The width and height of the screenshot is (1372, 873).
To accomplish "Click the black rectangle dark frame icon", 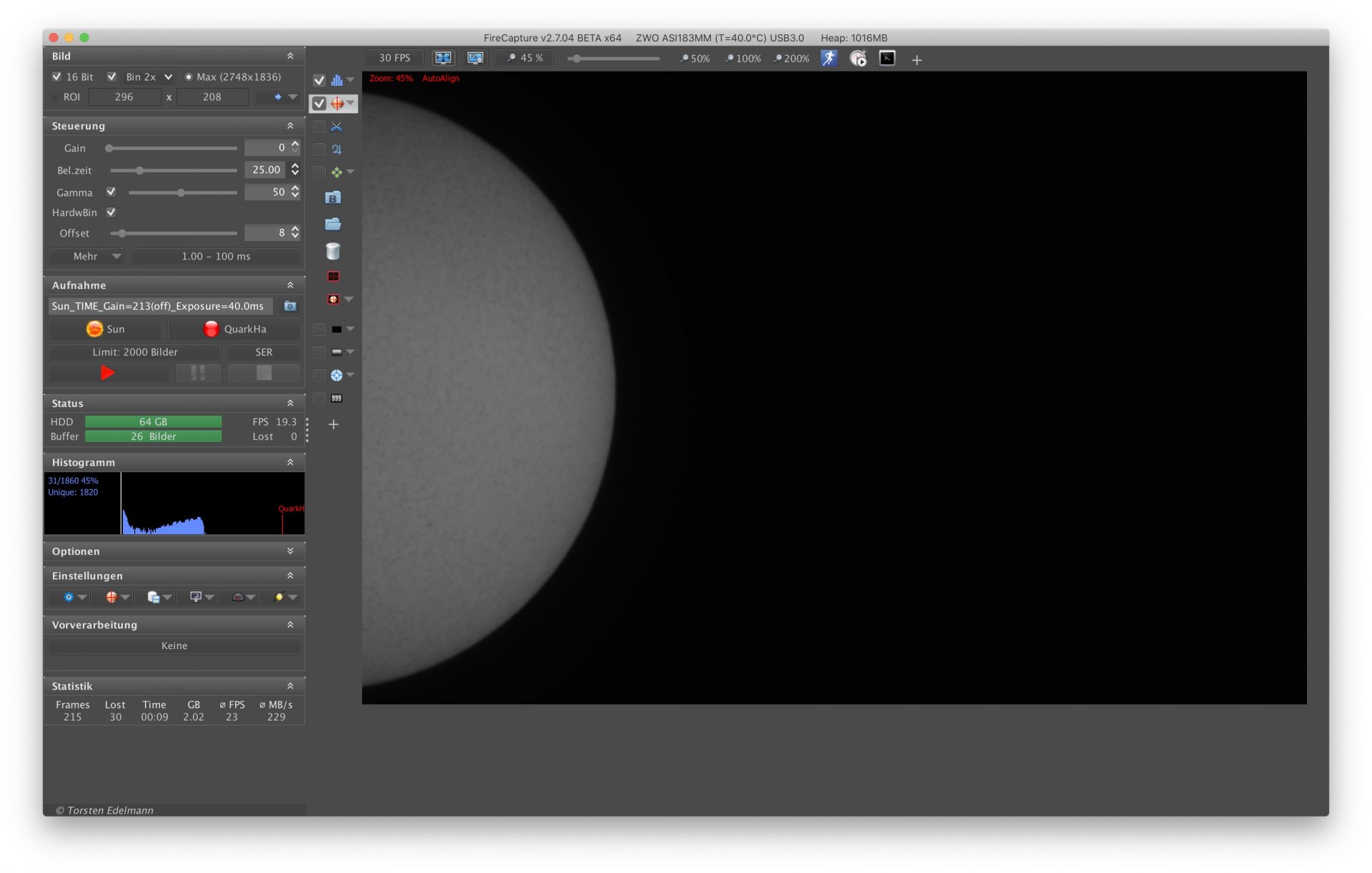I will pyautogui.click(x=337, y=330).
